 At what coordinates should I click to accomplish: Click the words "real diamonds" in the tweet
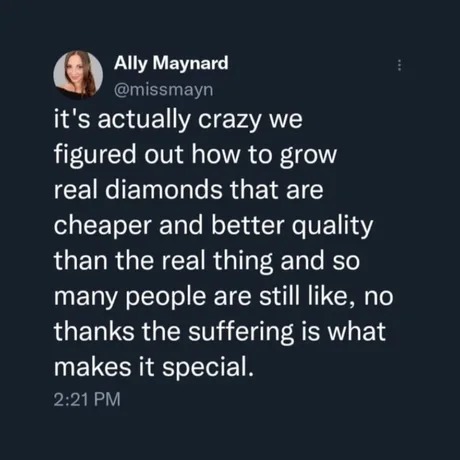tap(138, 189)
